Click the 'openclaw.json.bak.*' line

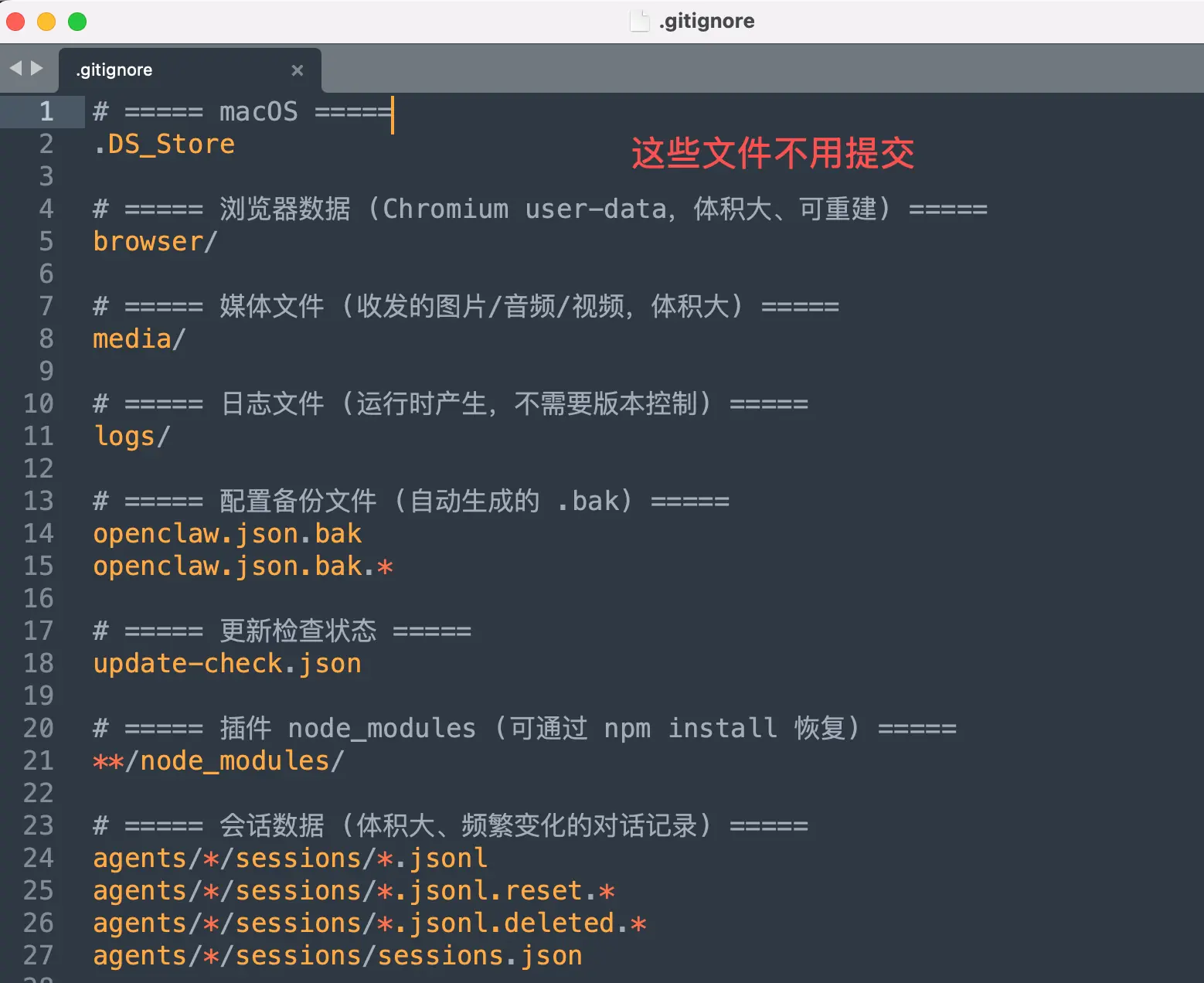(x=243, y=566)
